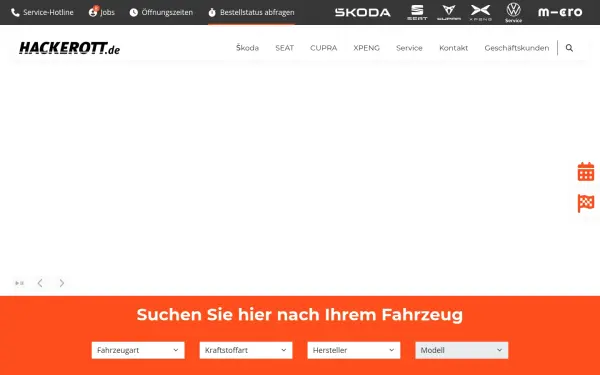The height and width of the screenshot is (375, 600).
Task: Click the stopwatch icon beside Bestellstatus abfragen
Action: click(212, 13)
